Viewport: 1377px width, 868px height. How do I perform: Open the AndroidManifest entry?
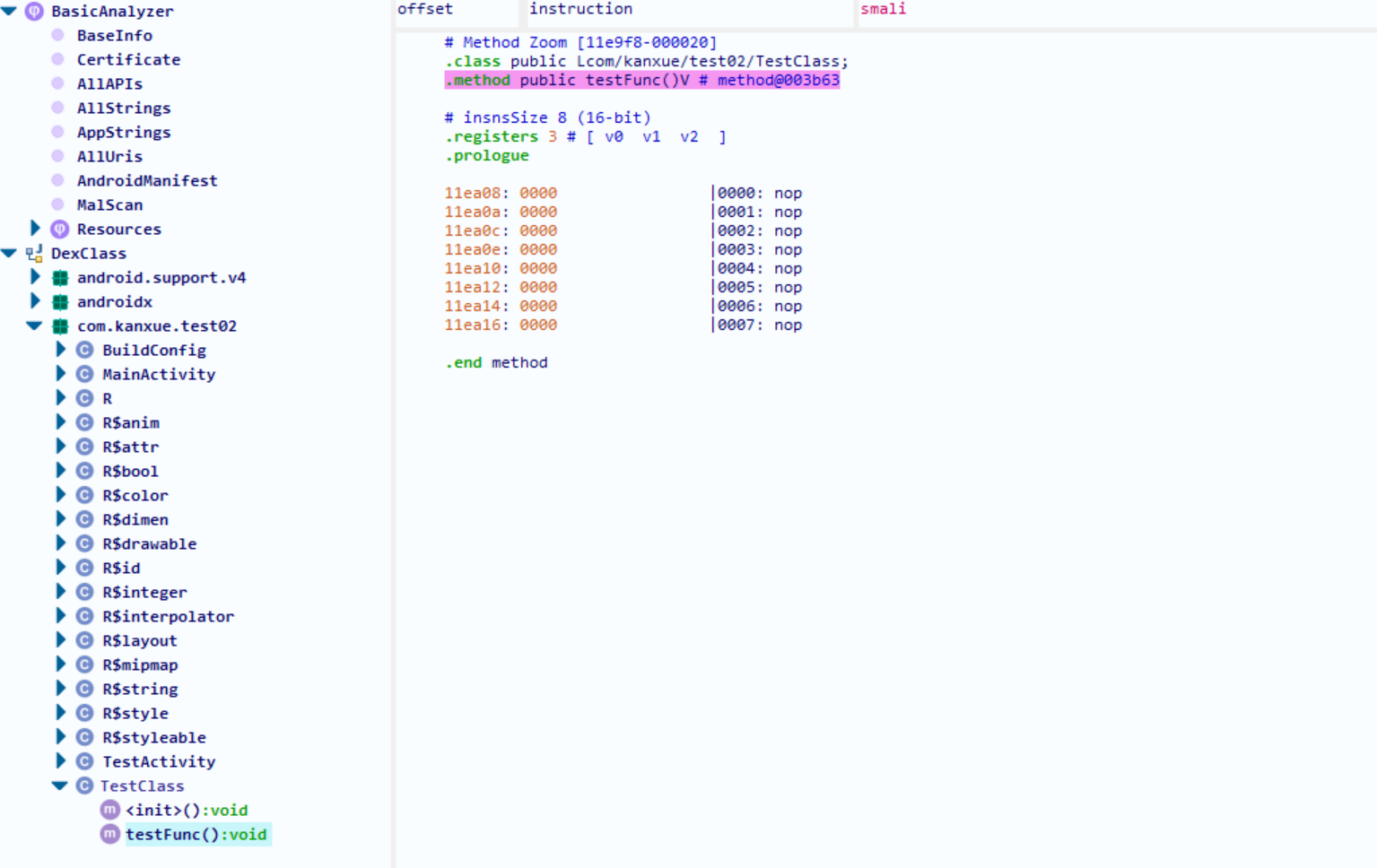147,181
